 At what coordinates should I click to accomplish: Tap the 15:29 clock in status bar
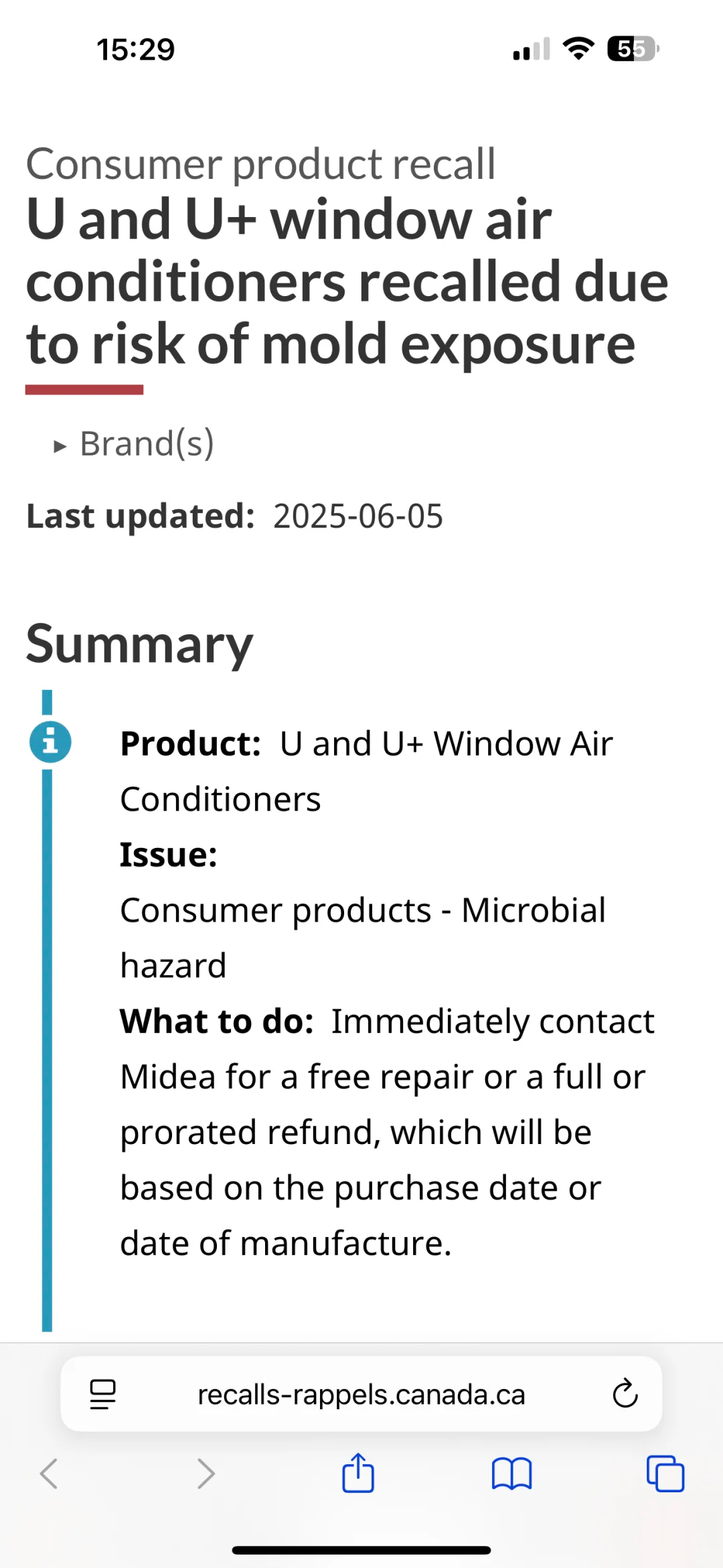coord(136,50)
